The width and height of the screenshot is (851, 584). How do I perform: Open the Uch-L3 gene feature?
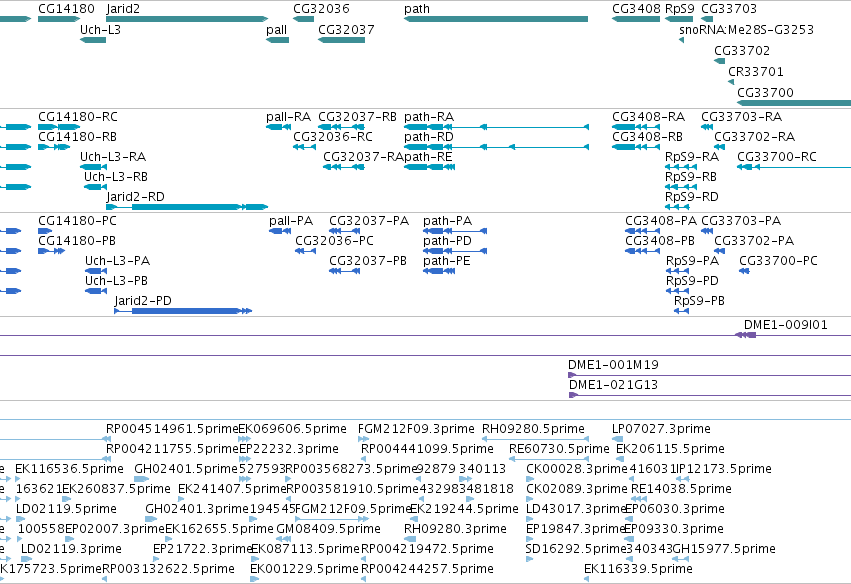point(93,40)
